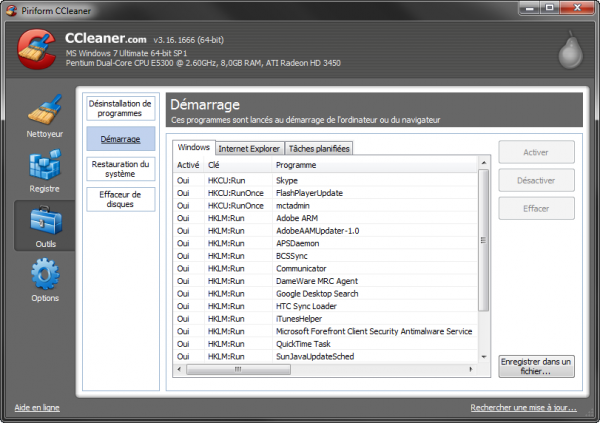The image size is (600, 423).
Task: Open Restauration du système panel
Action: point(120,168)
